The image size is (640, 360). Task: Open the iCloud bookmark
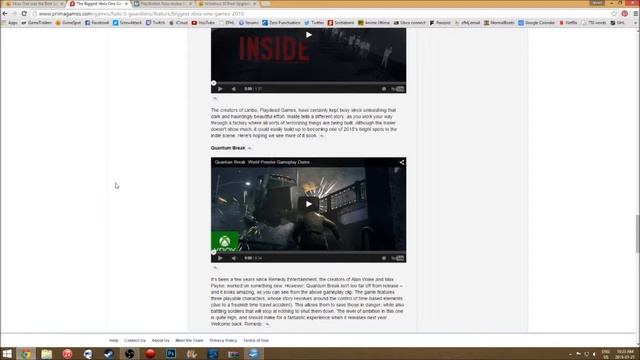(x=178, y=23)
